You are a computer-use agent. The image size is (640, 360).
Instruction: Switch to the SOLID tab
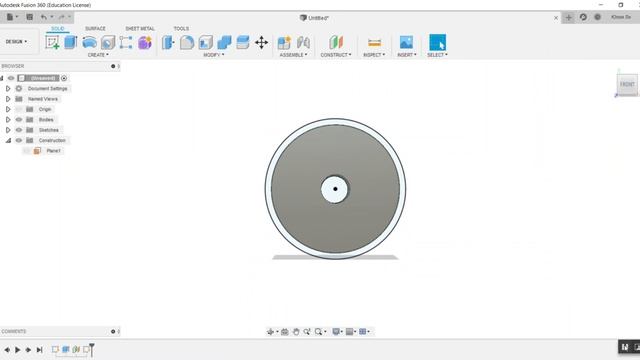58,29
